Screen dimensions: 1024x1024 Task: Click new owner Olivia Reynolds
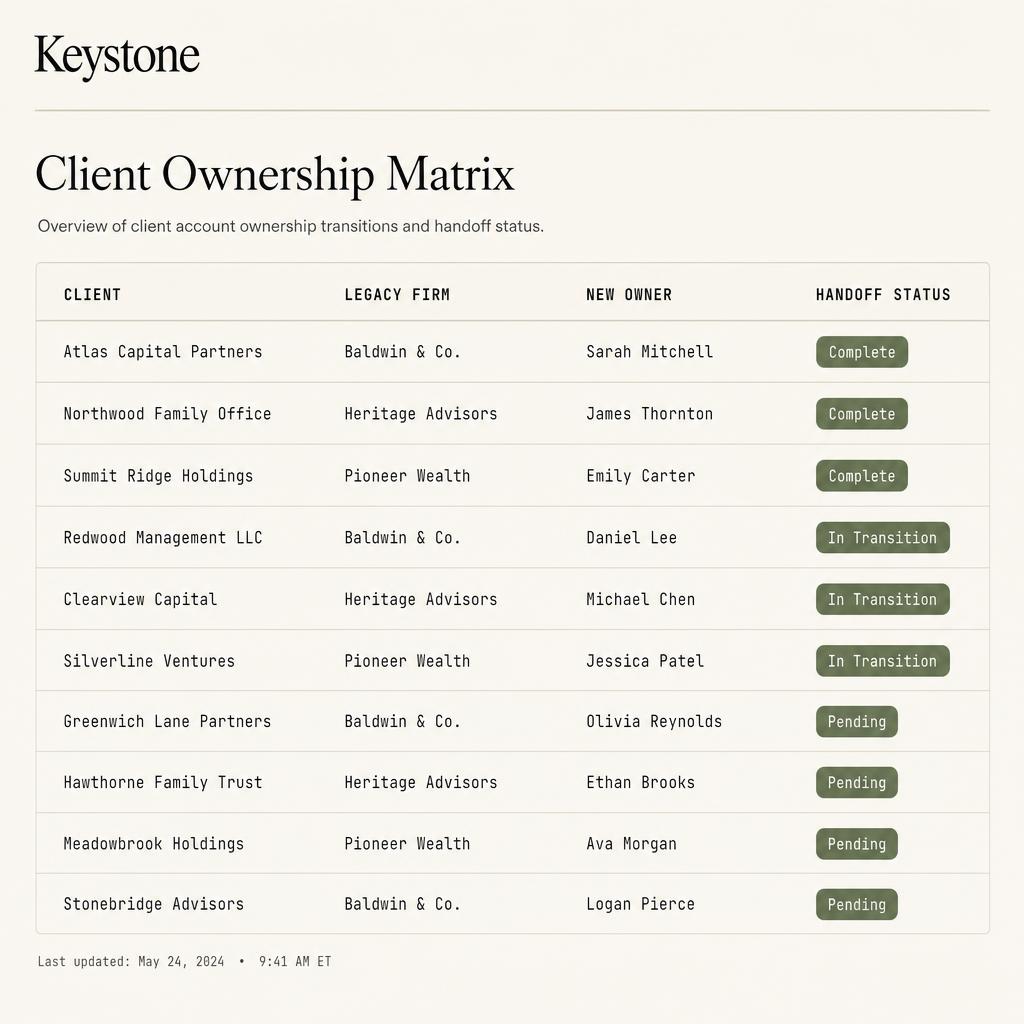coord(654,722)
